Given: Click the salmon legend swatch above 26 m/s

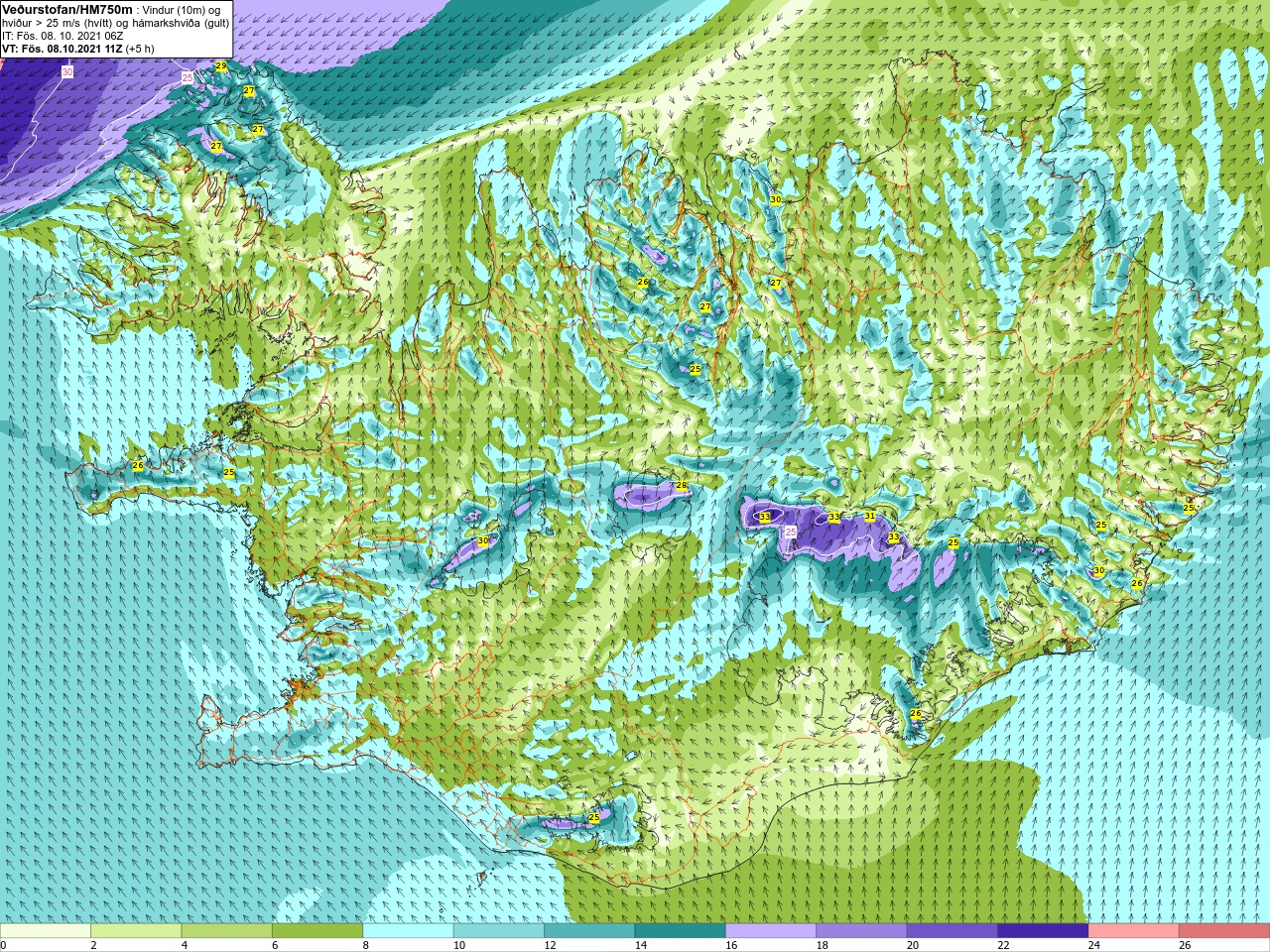Looking at the screenshot, I should click(x=1224, y=931).
